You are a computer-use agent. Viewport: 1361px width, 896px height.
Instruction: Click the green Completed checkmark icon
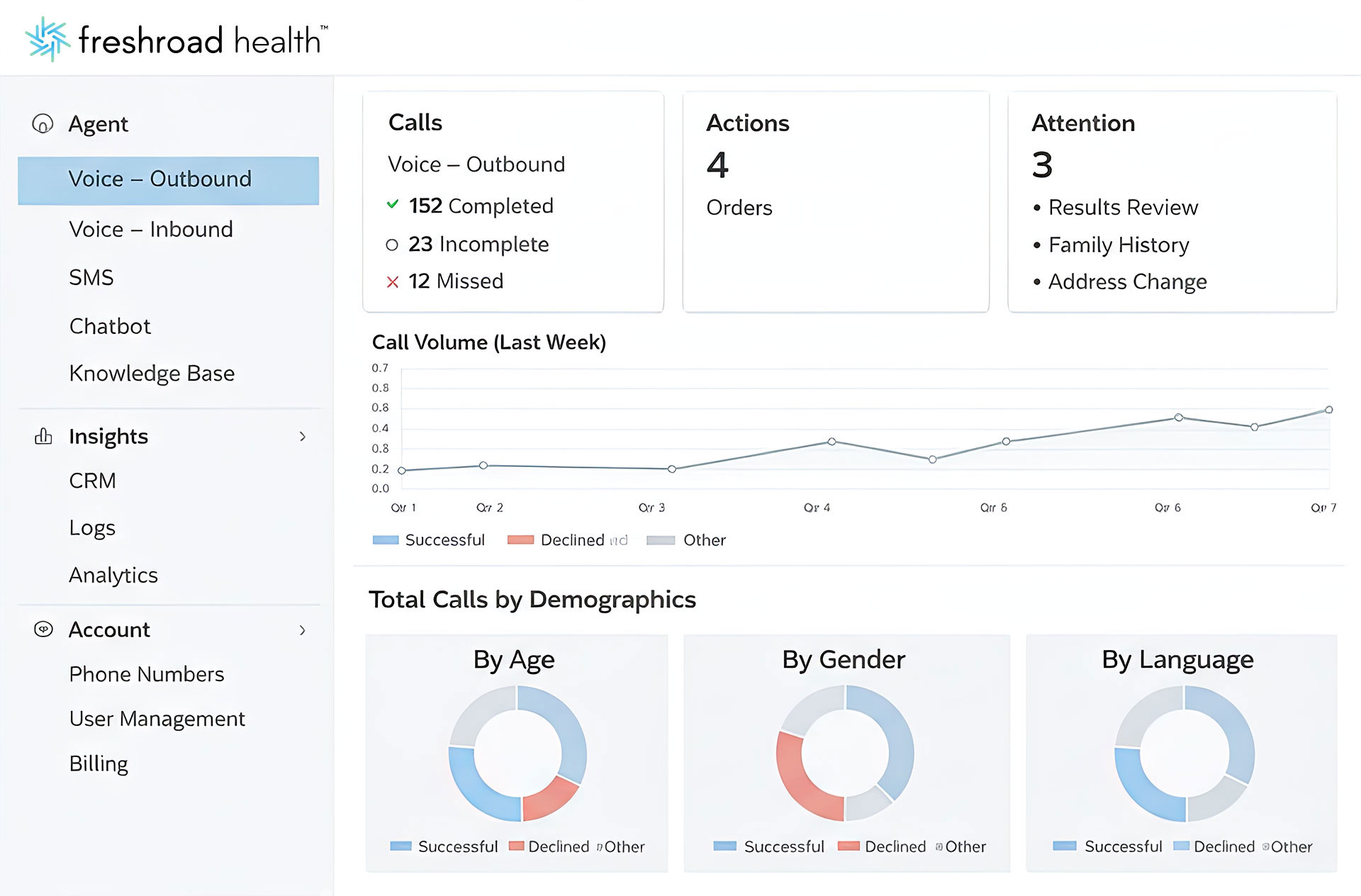click(393, 205)
